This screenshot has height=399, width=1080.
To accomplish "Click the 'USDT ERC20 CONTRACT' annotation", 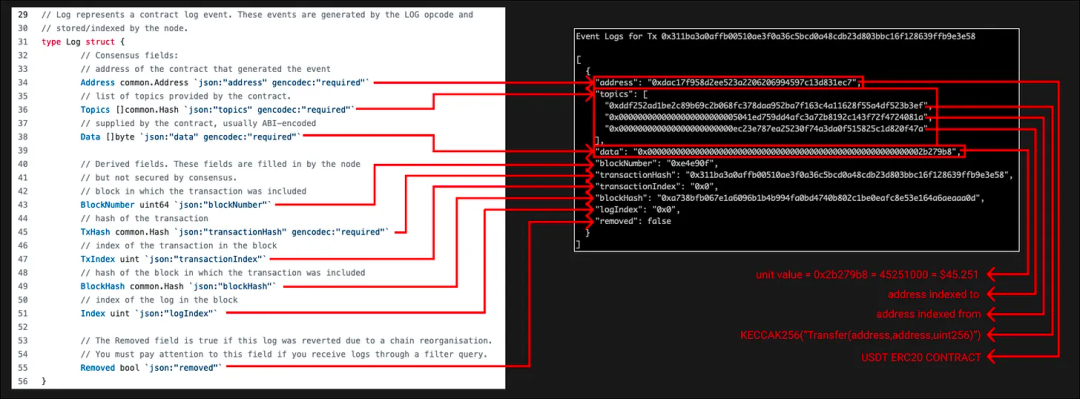I will (922, 356).
